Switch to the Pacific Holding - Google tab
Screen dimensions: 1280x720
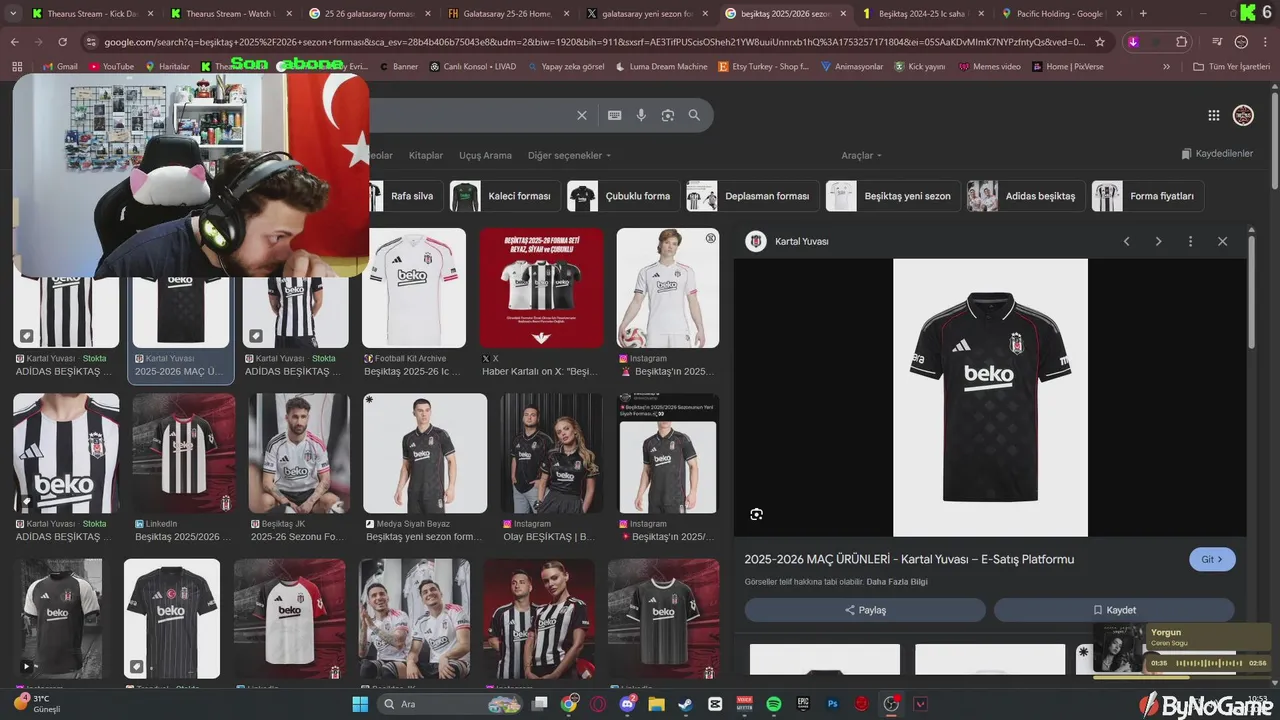[1060, 14]
